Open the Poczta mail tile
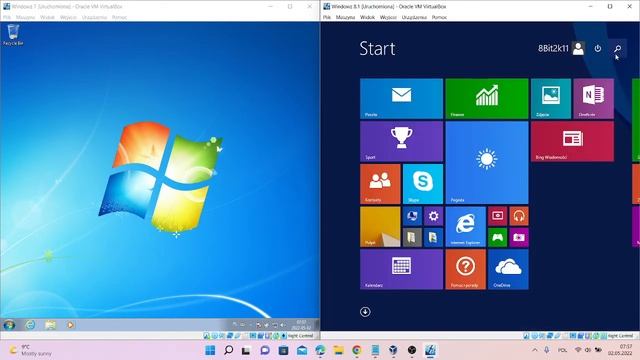640x360 pixels. coord(401,99)
